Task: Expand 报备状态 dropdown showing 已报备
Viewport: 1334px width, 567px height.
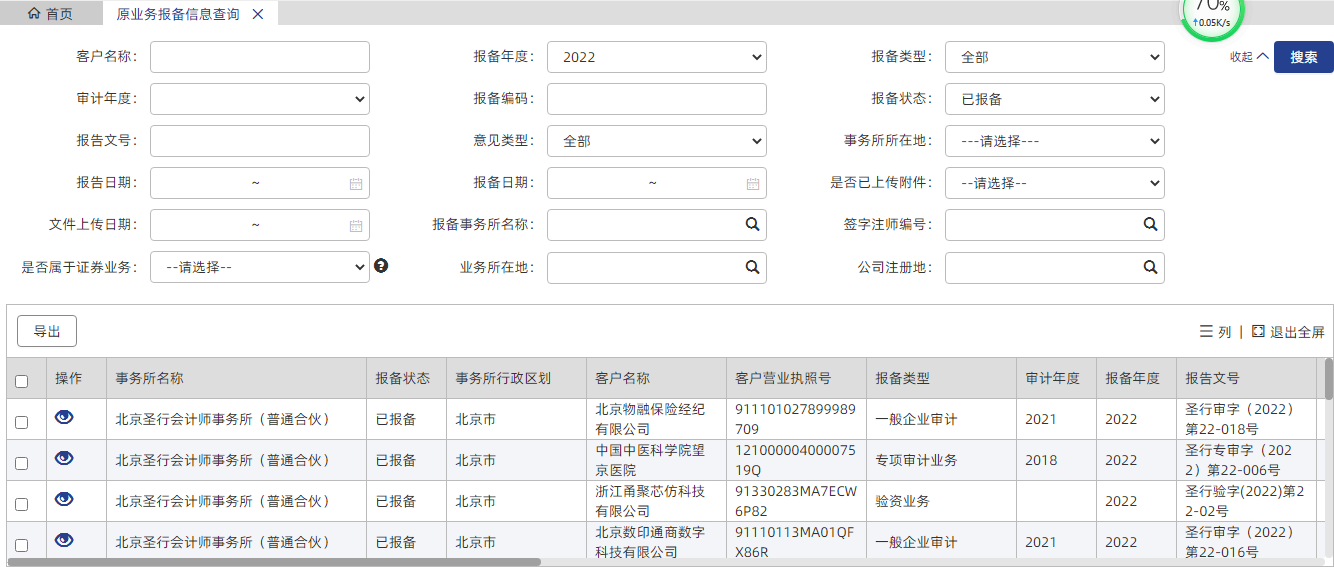Action: click(1054, 99)
